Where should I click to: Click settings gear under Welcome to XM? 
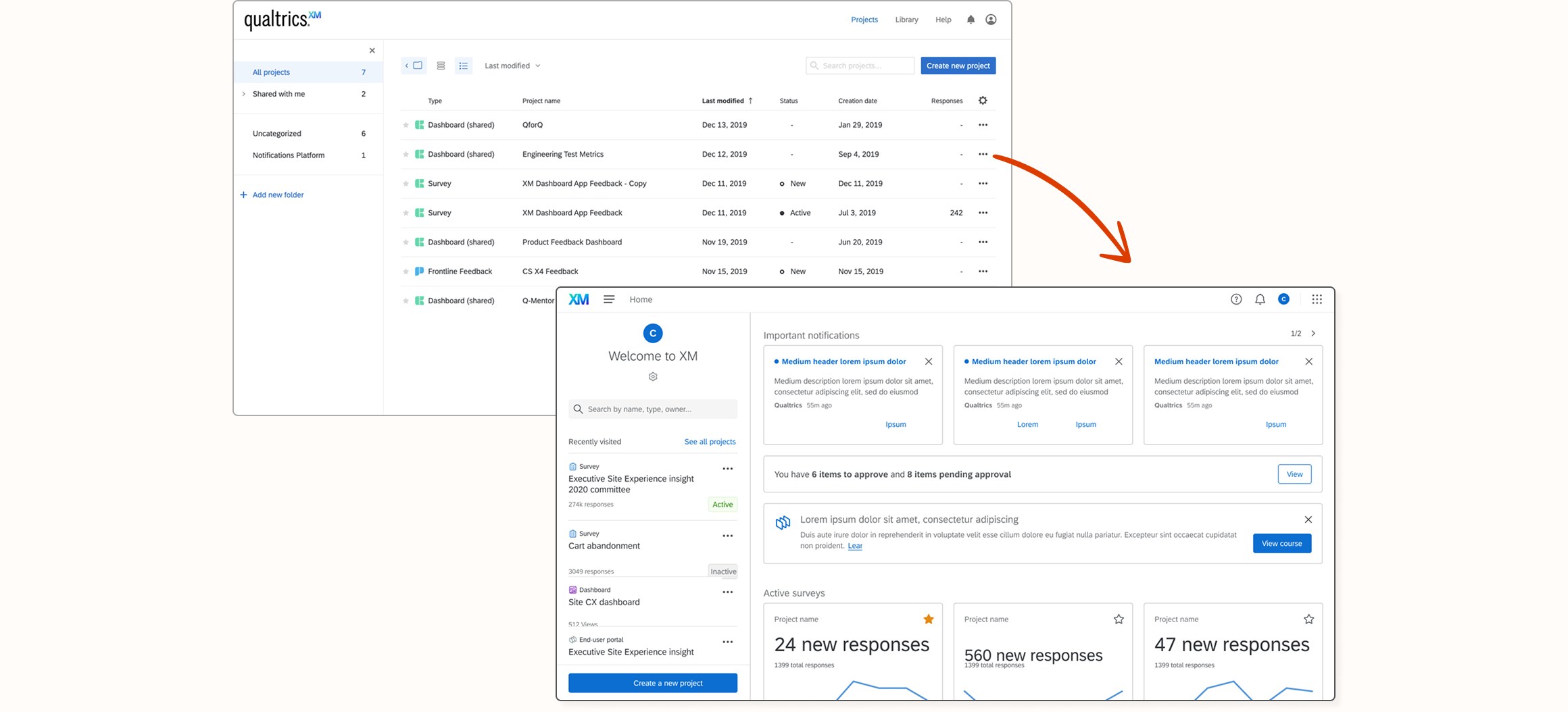653,377
